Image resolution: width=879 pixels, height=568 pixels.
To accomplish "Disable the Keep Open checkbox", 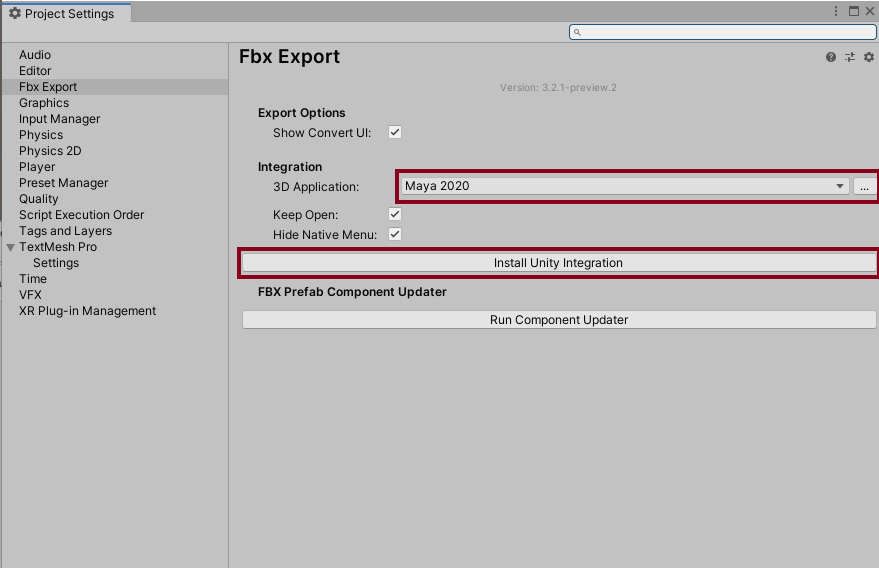I will [395, 215].
